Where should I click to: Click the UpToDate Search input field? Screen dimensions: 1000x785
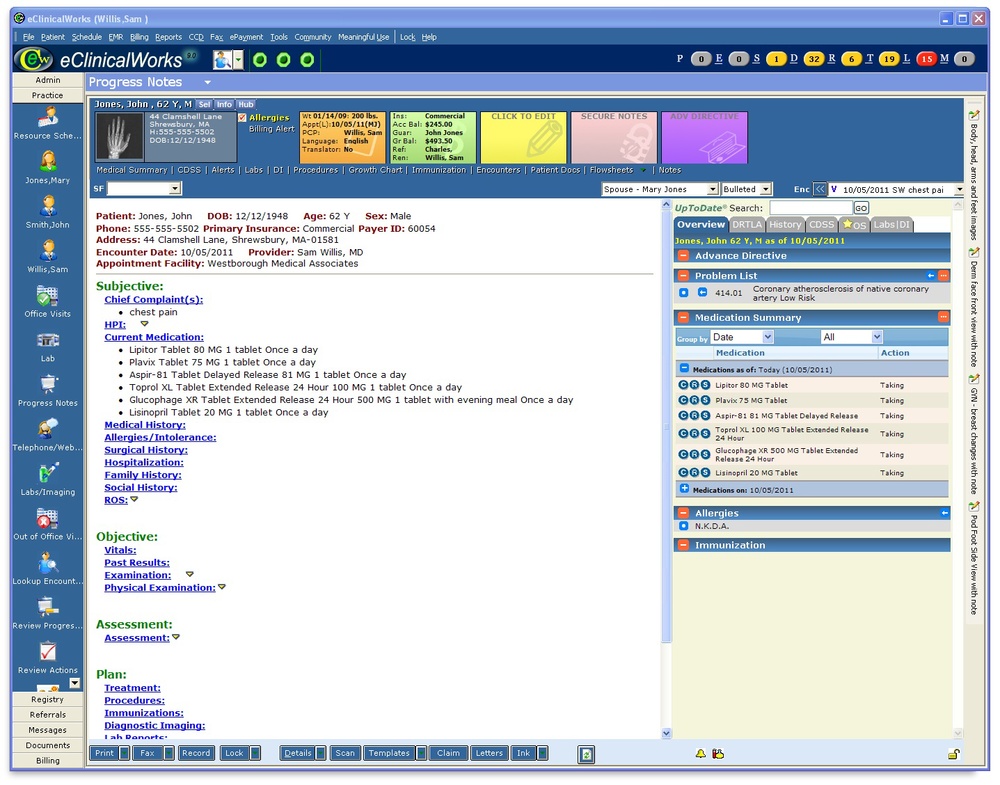click(811, 208)
